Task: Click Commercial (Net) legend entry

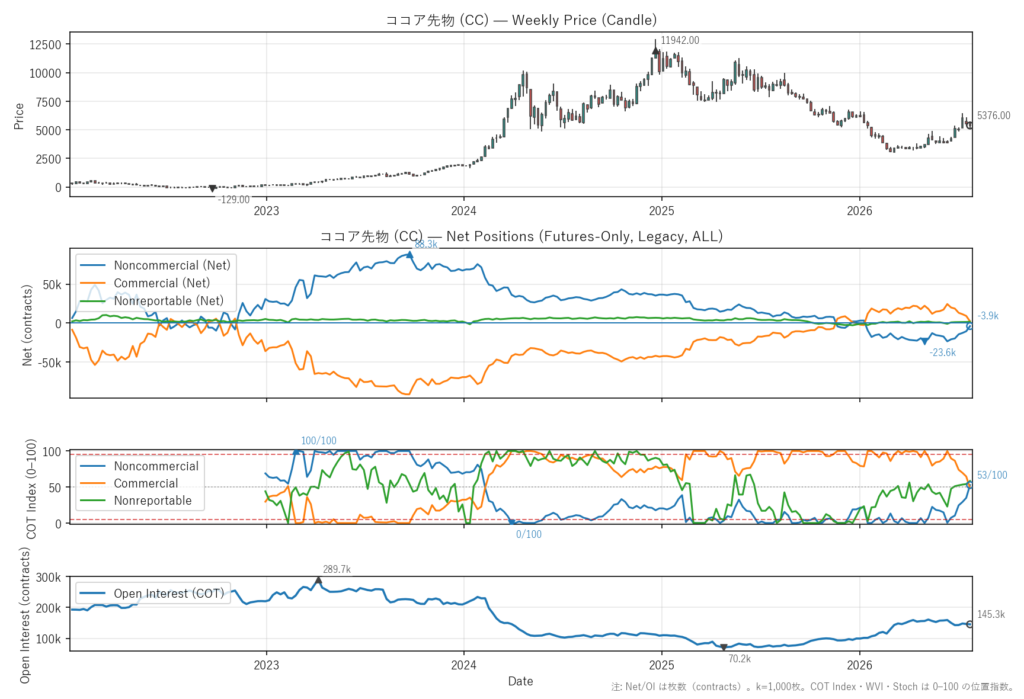Action: 145,283
